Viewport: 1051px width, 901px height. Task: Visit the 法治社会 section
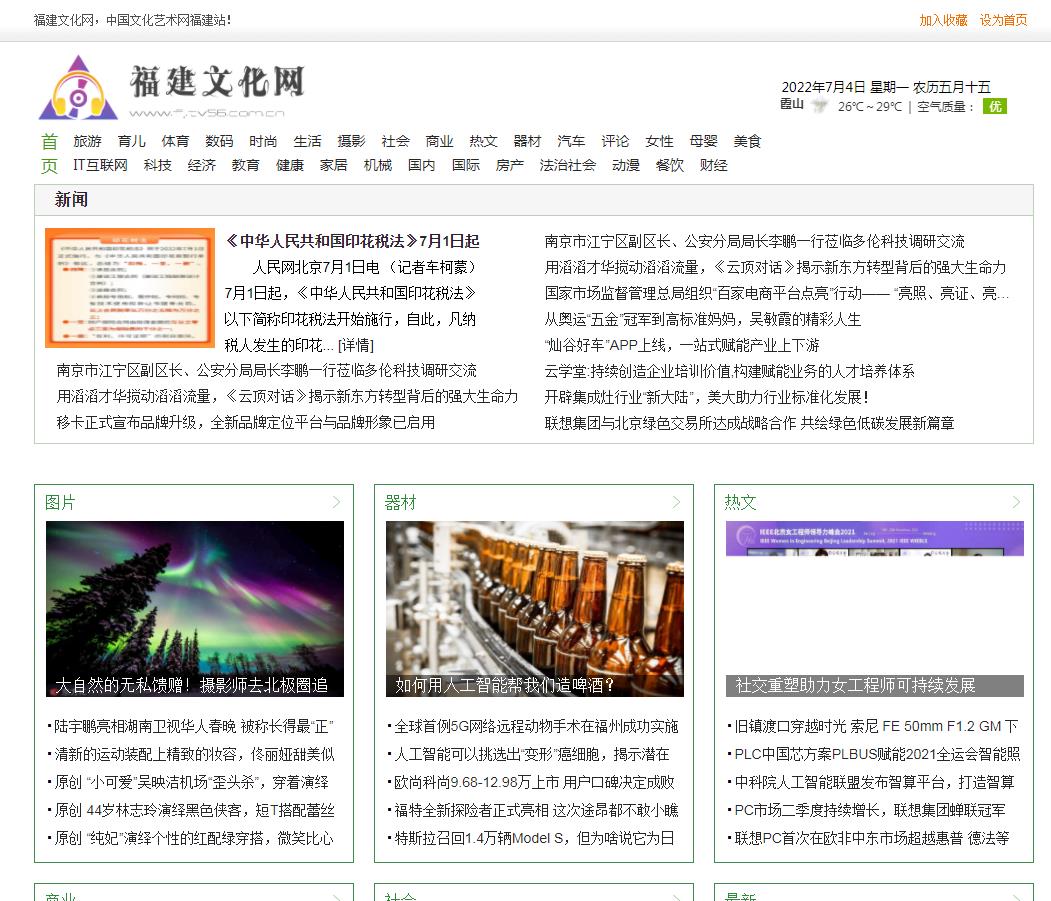click(x=567, y=165)
